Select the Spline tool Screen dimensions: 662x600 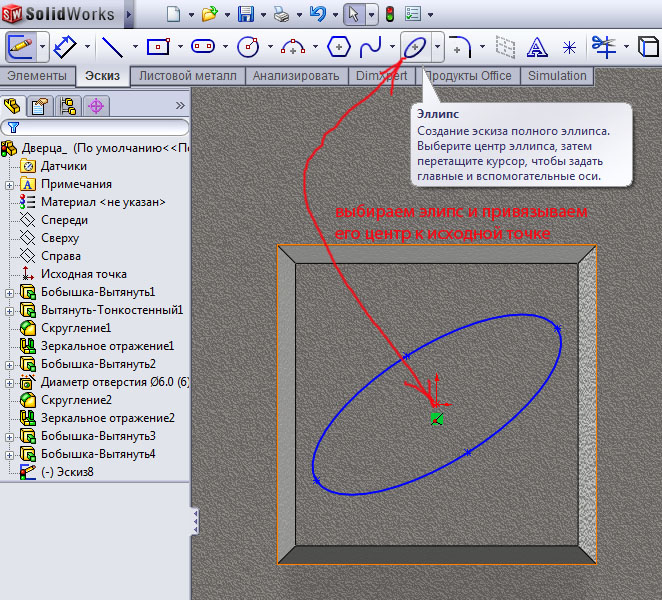pos(371,46)
